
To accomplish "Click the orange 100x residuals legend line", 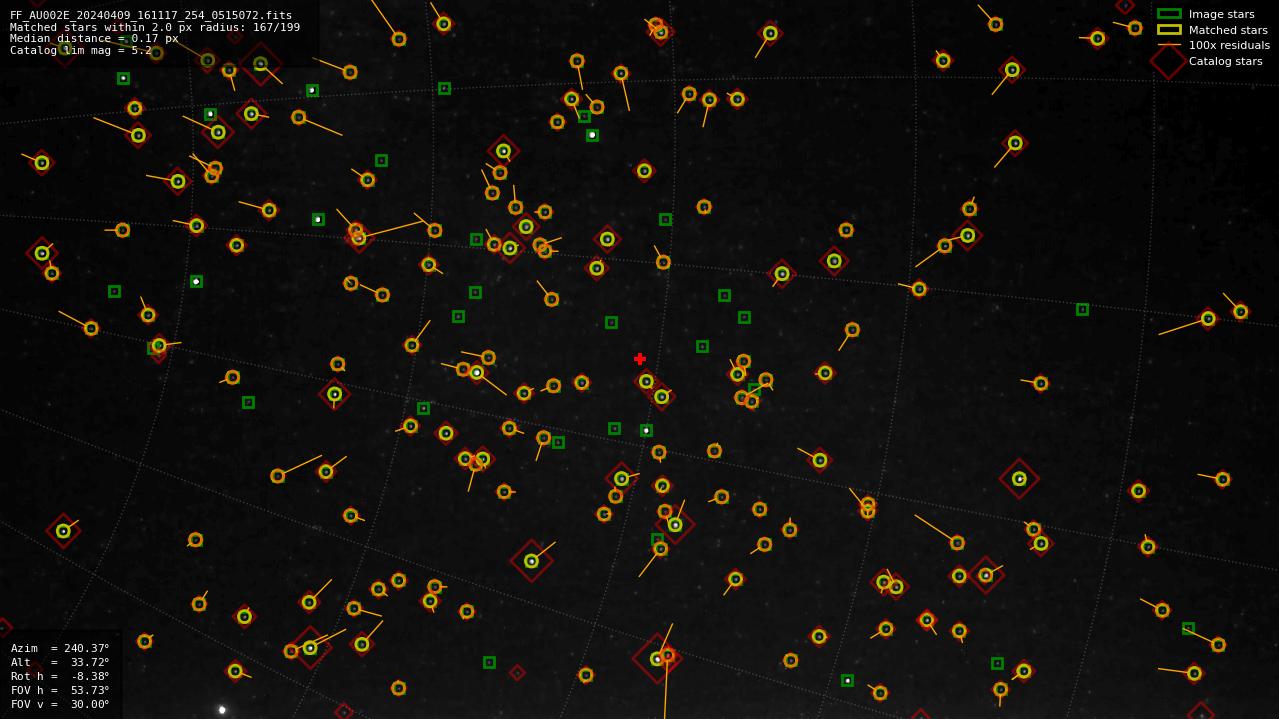I will (x=1169, y=45).
